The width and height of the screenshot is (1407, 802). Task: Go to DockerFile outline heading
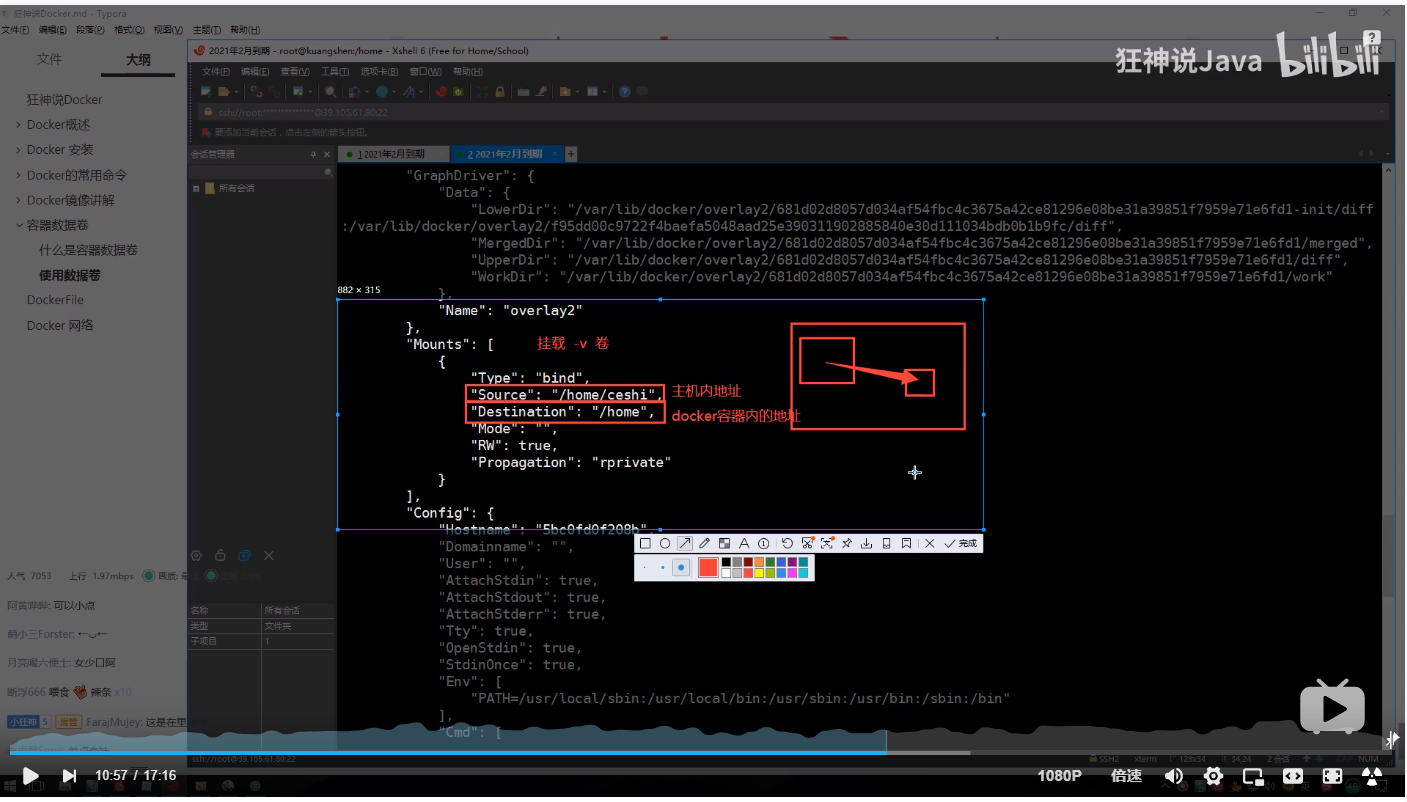(x=55, y=300)
